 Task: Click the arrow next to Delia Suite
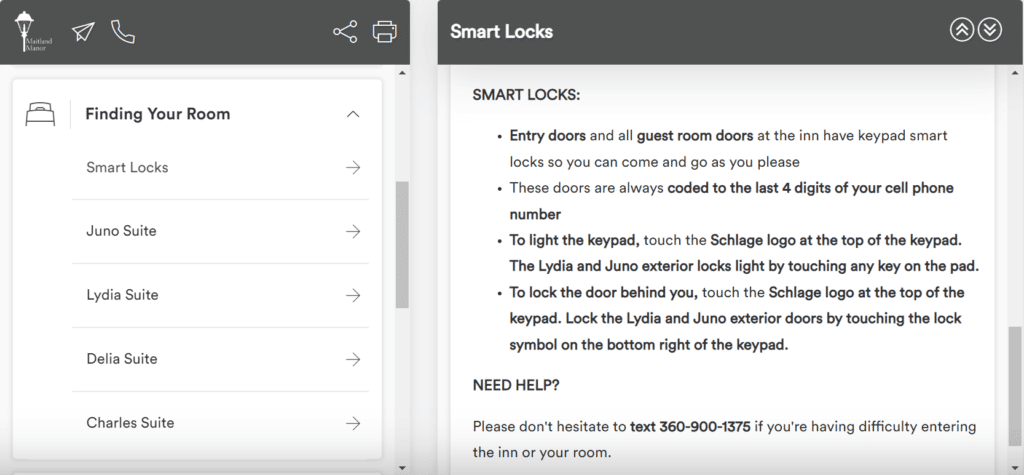tap(353, 359)
